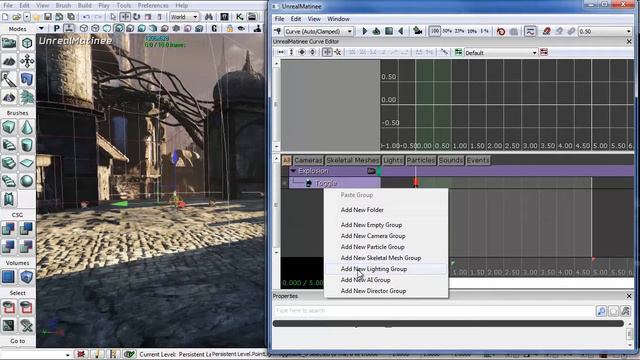Click the remove curve tab icon
Image resolution: width=640 pixels, height=360 pixels.
point(544,52)
